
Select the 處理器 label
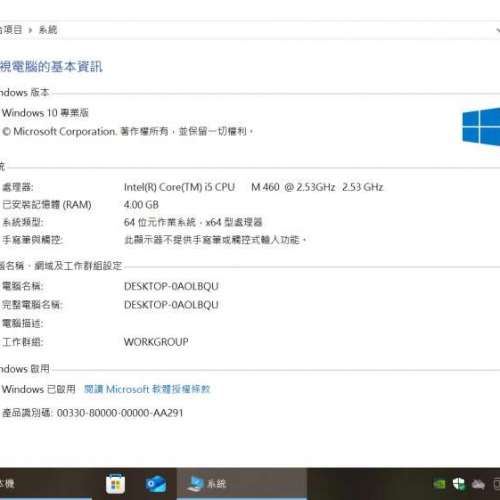[18, 187]
